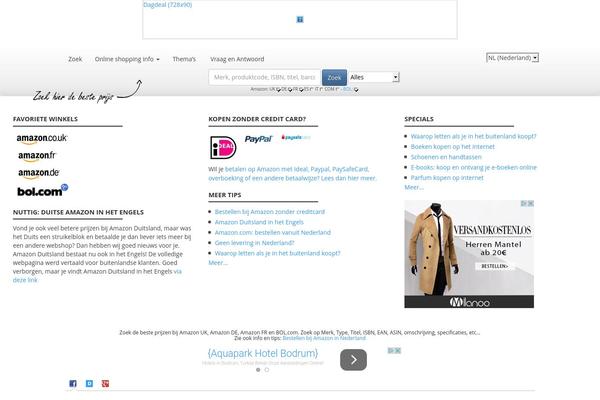The height and width of the screenshot is (400, 600).
Task: Open 'Amazon Duitsland in het Engels' tip link
Action: pyautogui.click(x=259, y=222)
